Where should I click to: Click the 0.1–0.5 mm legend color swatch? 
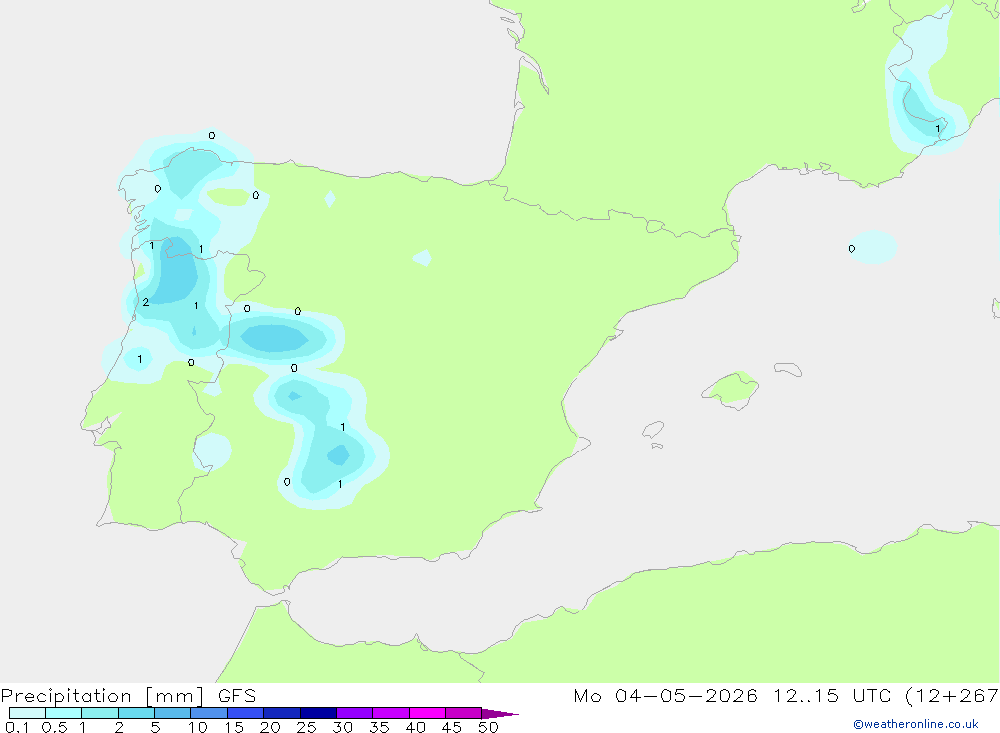[x=27, y=713]
